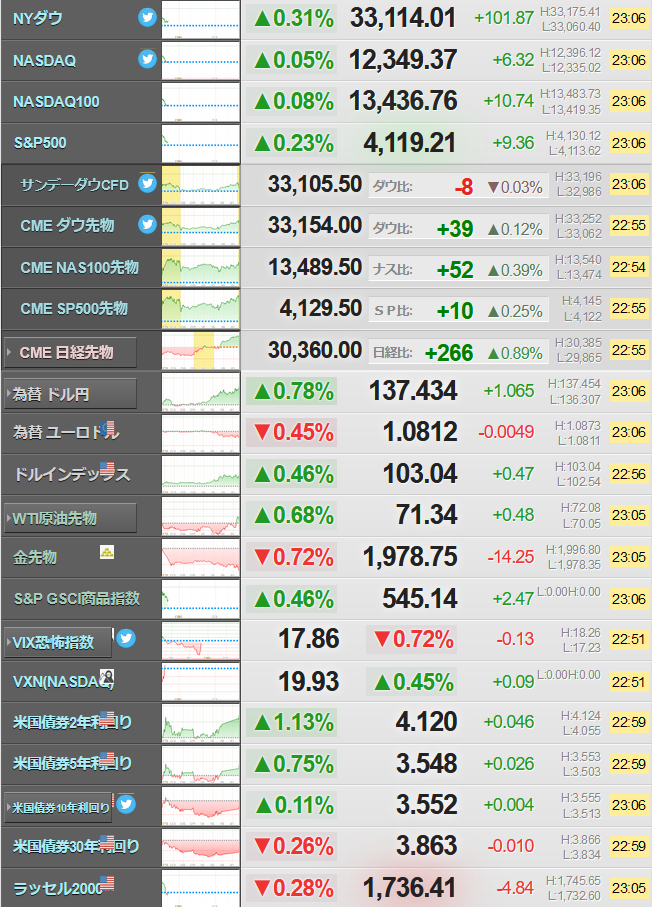The width and height of the screenshot is (652, 907).
Task: Open the ドルインデックス link
Action: 72,474
